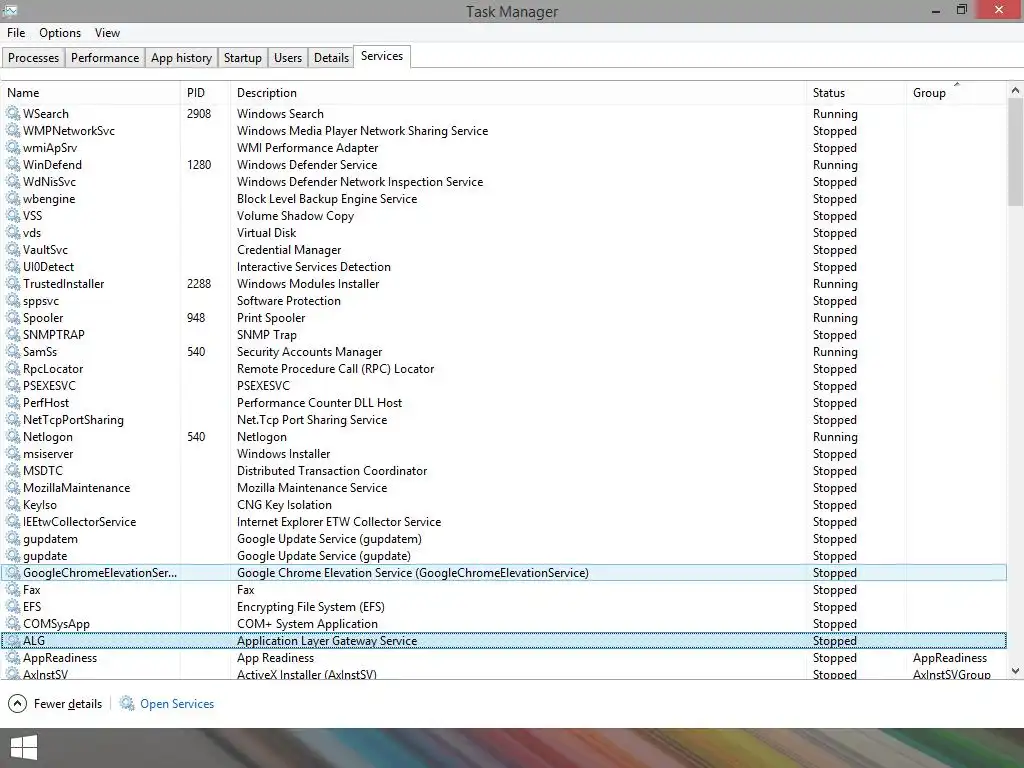This screenshot has width=1024, height=768.
Task: Switch to the Users tab
Action: pos(287,57)
